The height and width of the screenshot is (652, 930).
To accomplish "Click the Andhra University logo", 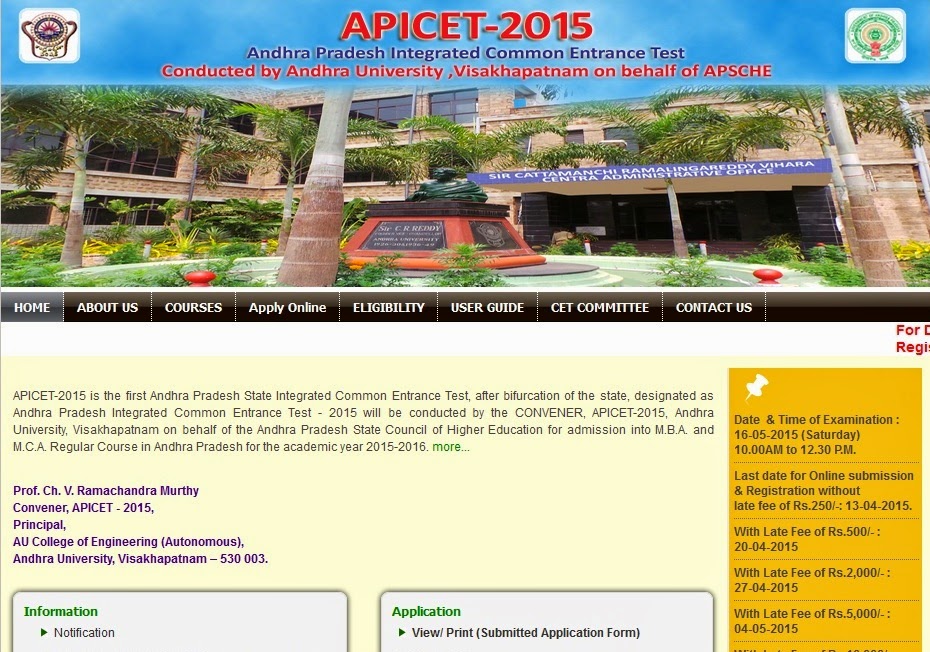I will [x=49, y=36].
